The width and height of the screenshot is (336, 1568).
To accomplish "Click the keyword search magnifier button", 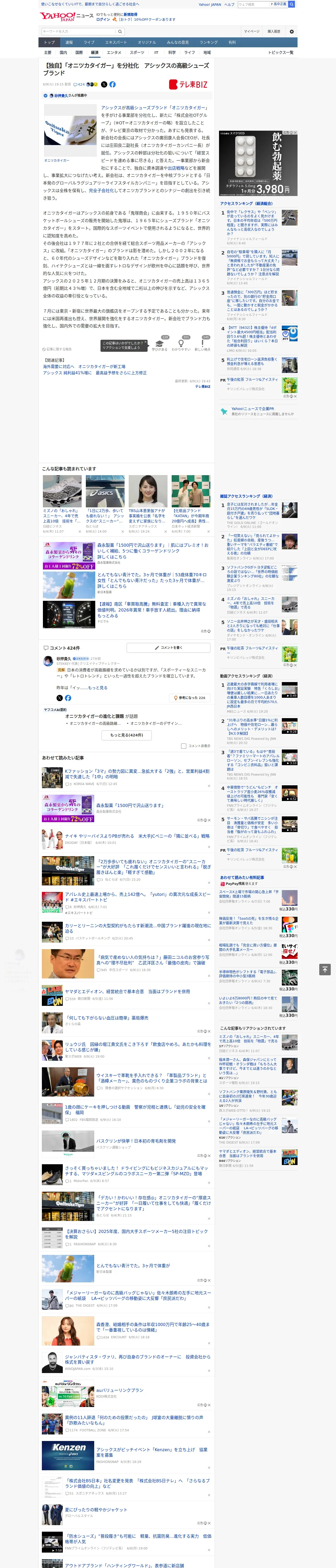I will (x=121, y=32).
